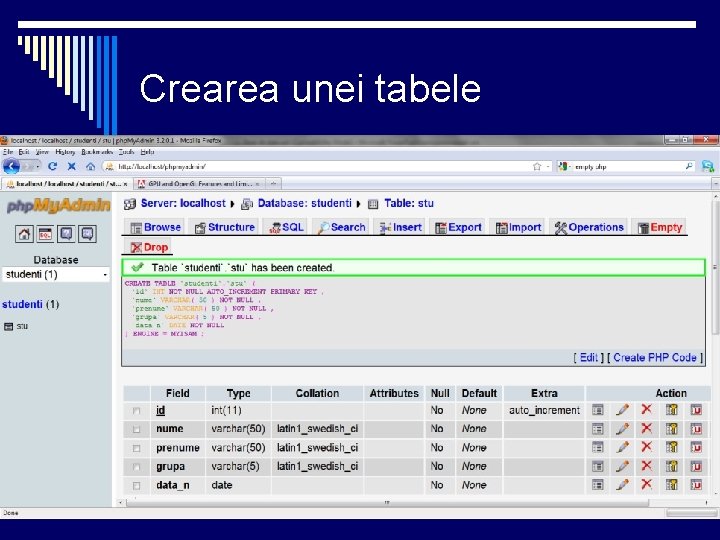Viewport: 720px width, 540px height.
Task: Open the studenti (1) database dropdown
Action: (56, 275)
